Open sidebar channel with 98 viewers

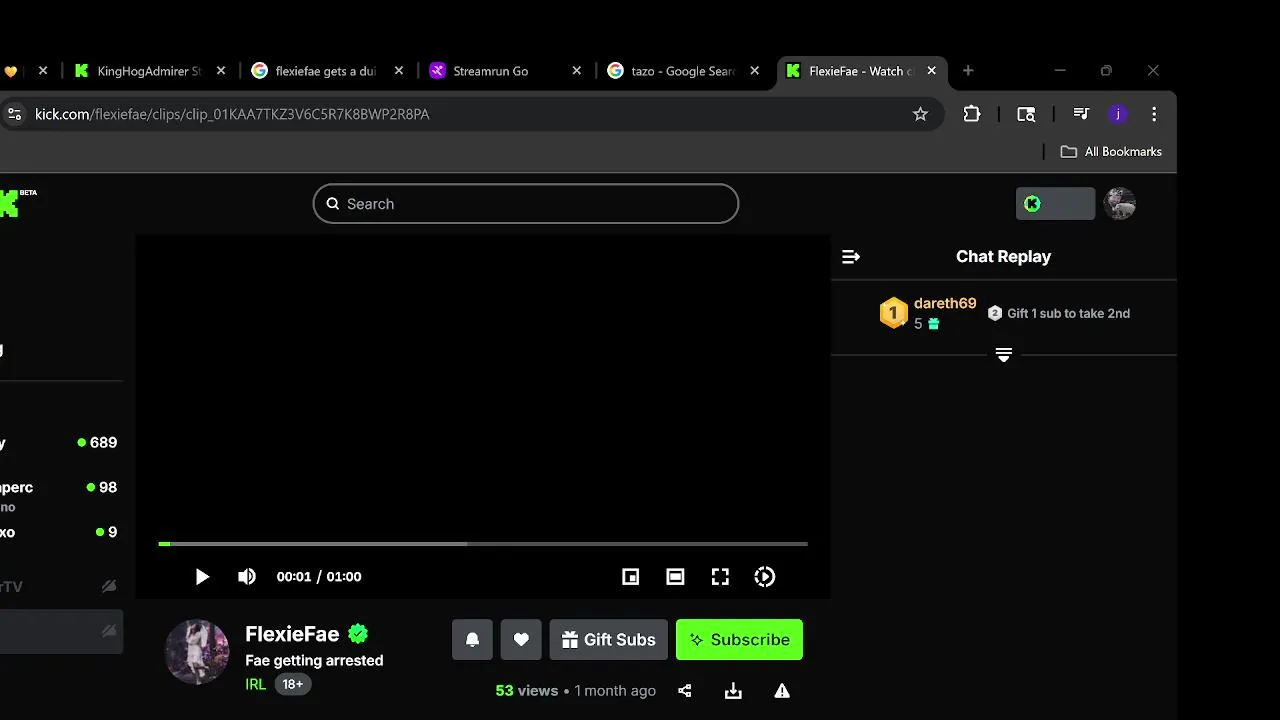(60, 495)
